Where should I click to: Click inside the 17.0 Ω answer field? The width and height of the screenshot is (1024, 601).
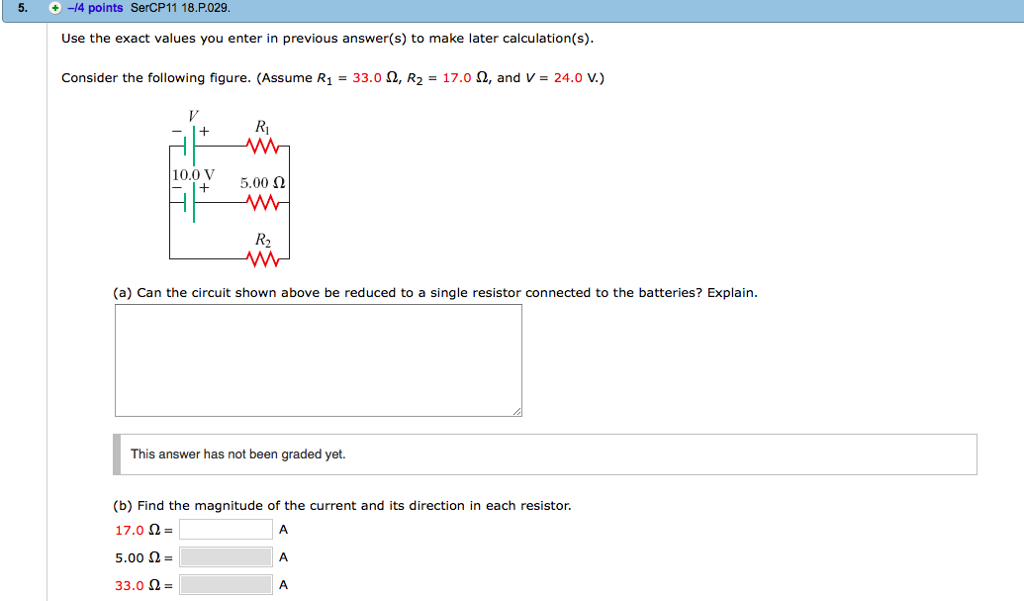coord(224,529)
